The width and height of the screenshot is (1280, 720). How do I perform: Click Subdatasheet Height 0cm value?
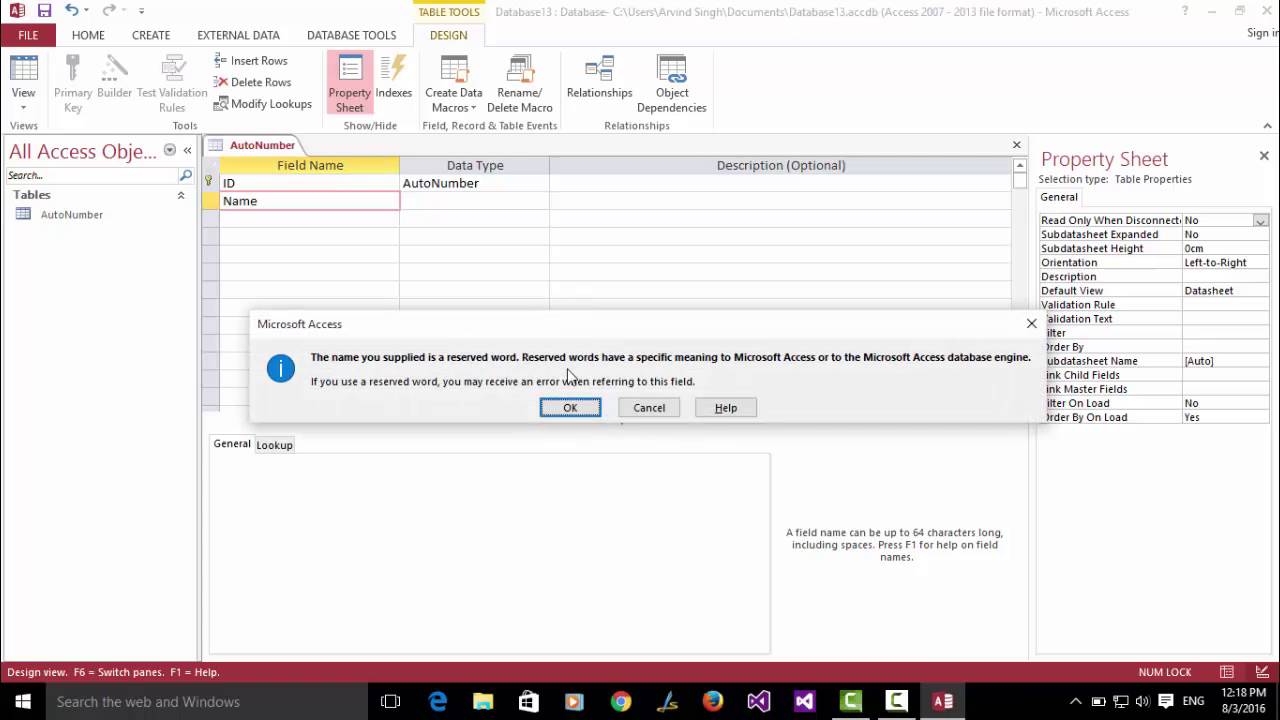1225,249
